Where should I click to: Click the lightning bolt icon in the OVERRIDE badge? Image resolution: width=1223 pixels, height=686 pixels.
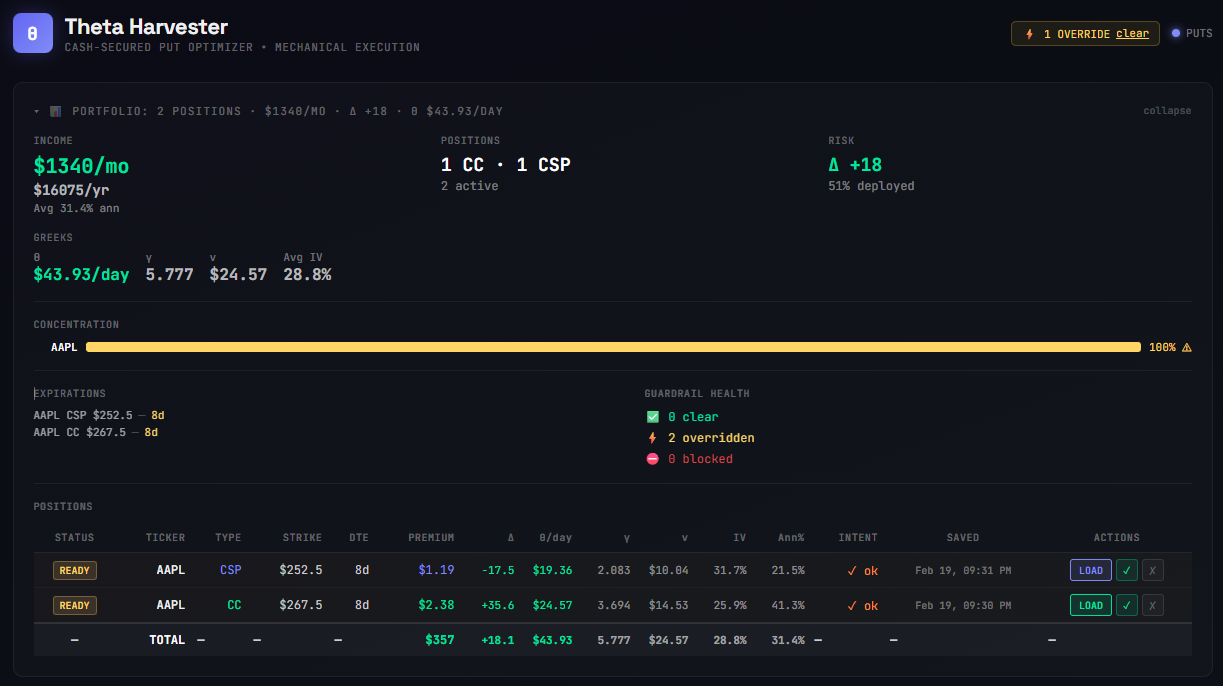[1030, 33]
